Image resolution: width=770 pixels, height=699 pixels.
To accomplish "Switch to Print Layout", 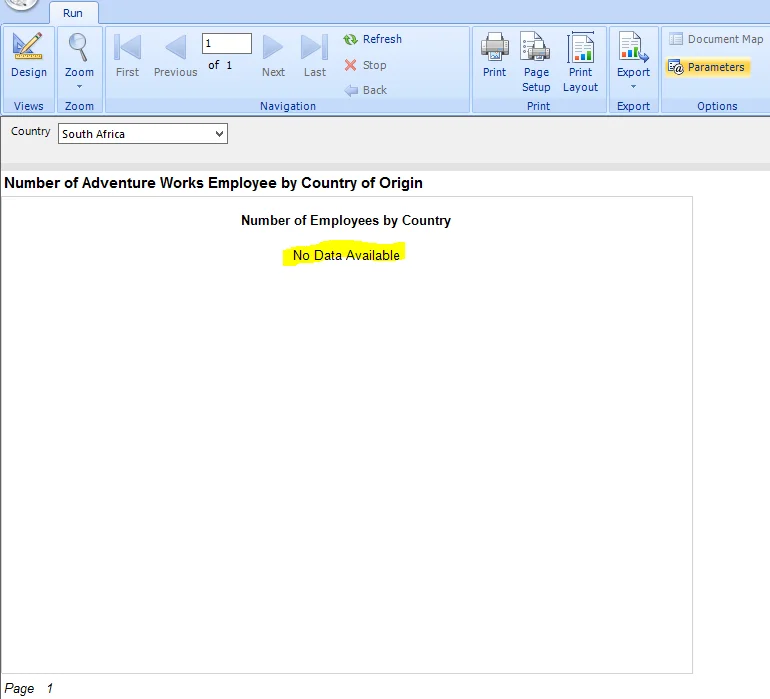I will 580,62.
